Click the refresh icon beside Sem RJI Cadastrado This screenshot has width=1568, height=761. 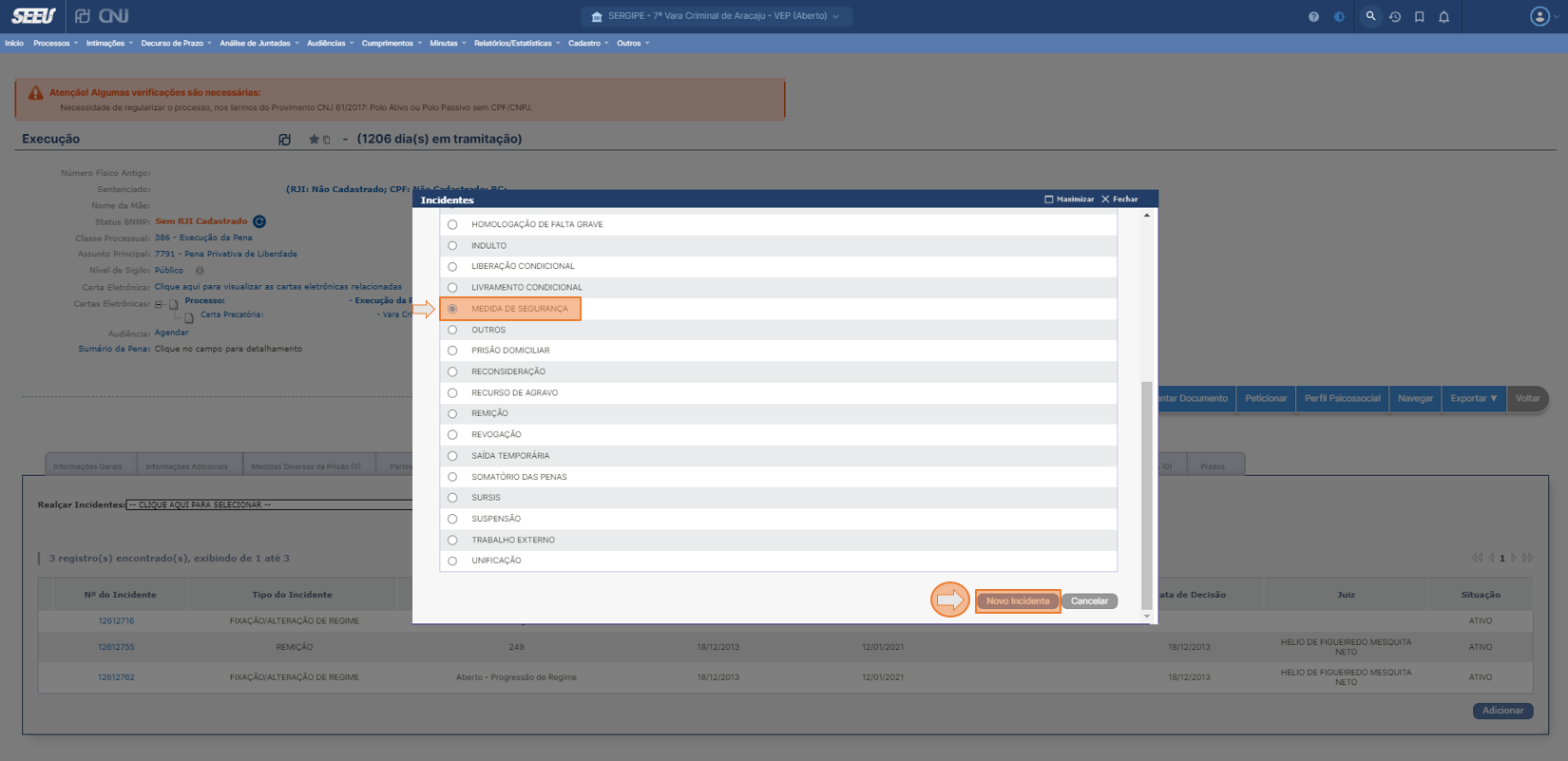tap(259, 221)
